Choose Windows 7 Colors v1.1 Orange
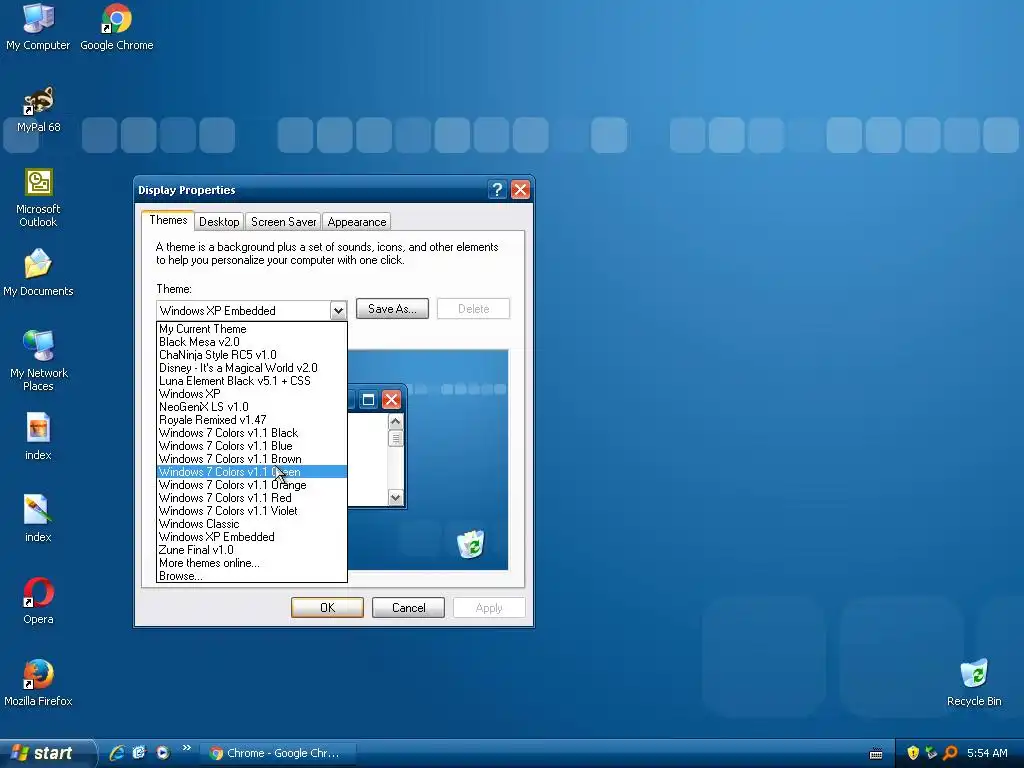This screenshot has height=768, width=1024. tap(251, 485)
